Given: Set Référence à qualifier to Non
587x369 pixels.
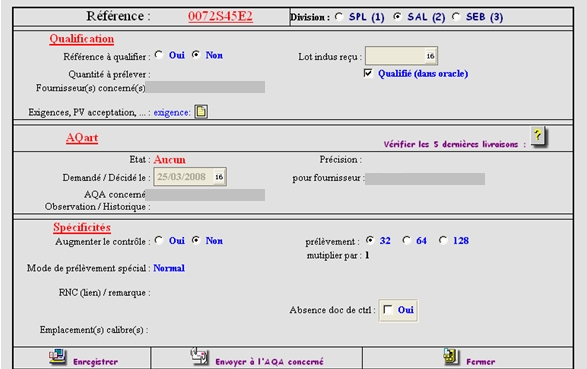Looking at the screenshot, I should (196, 55).
